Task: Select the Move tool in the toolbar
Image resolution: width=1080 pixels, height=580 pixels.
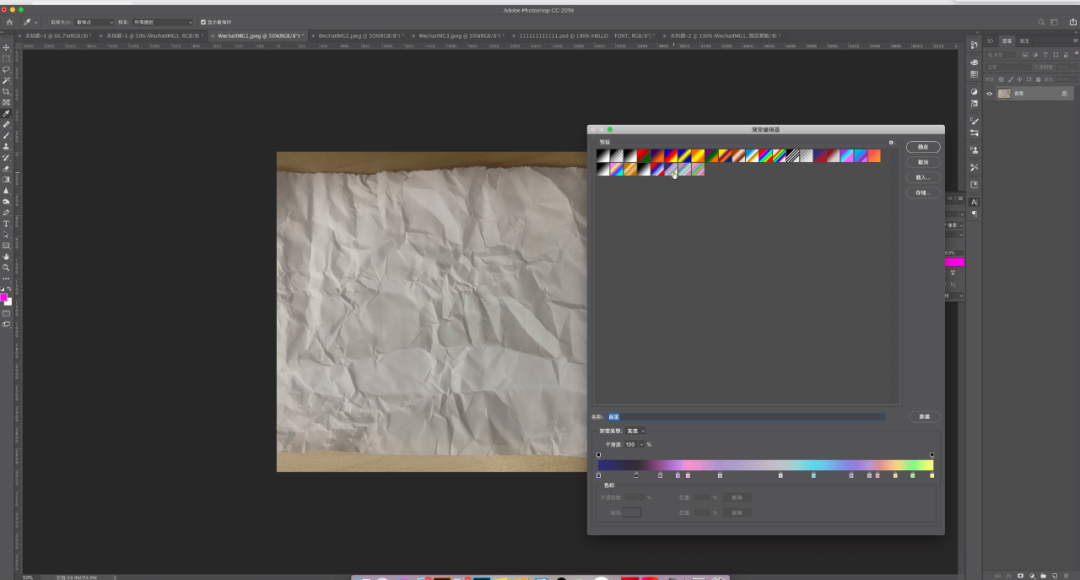Action: point(6,47)
